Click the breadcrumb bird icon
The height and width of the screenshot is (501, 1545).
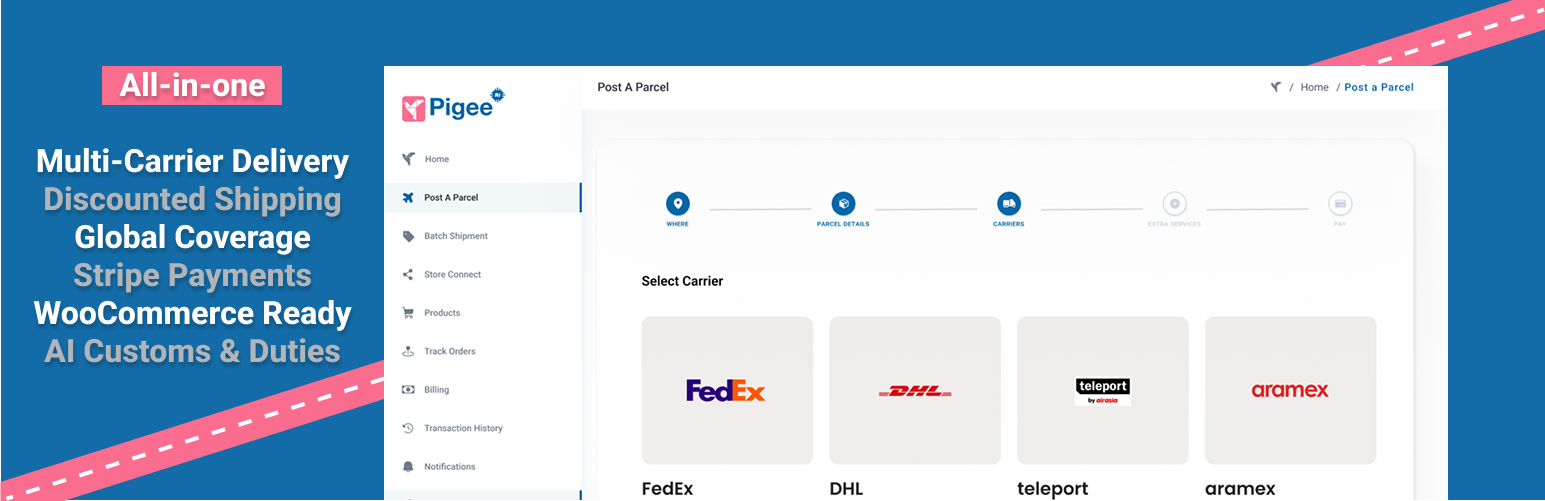pos(1276,87)
